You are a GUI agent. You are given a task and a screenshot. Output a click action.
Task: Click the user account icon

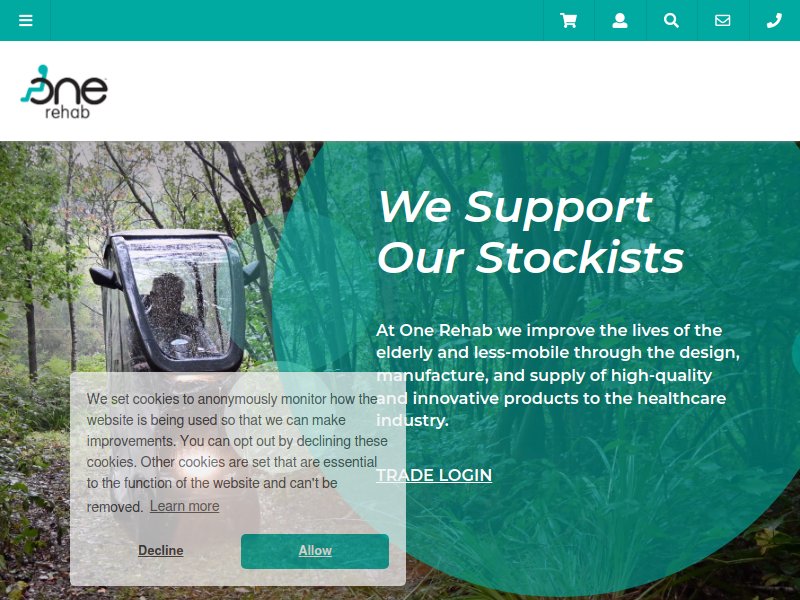click(x=620, y=20)
